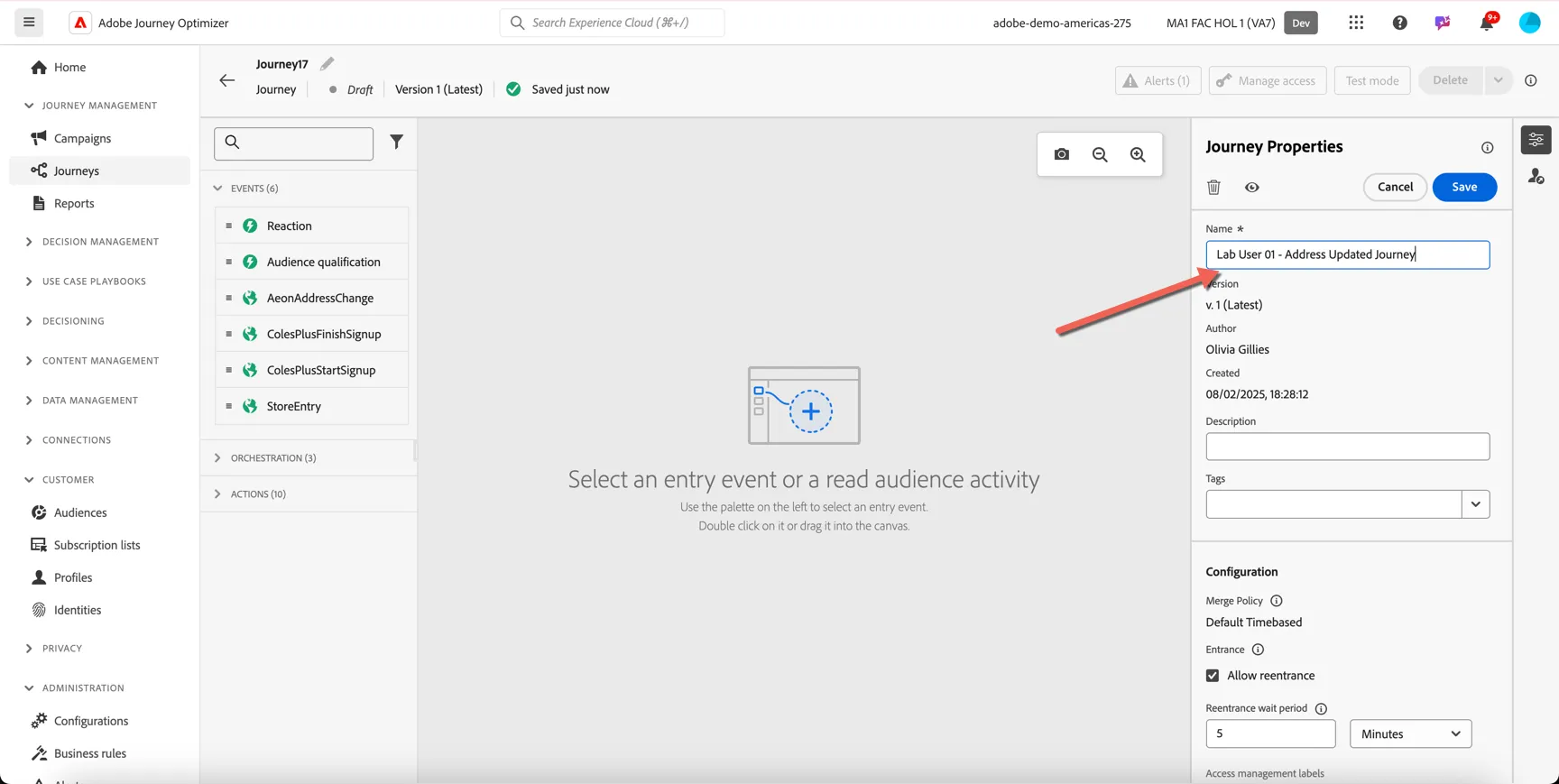Open the app switcher grid
Image resolution: width=1559 pixels, height=784 pixels.
coord(1356,23)
